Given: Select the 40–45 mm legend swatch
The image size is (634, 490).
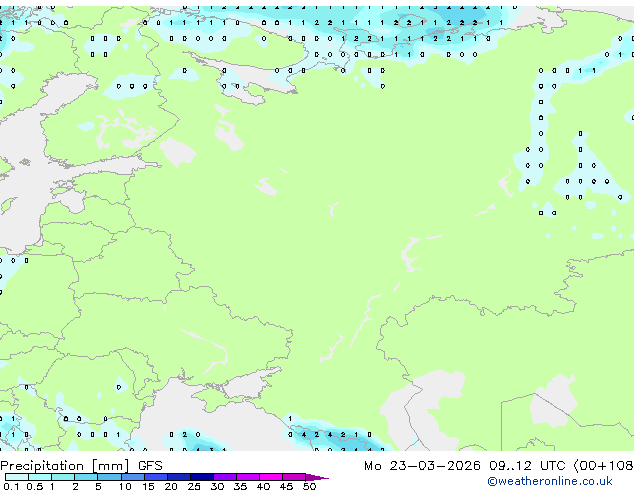Looking at the screenshot, I should point(271,477).
